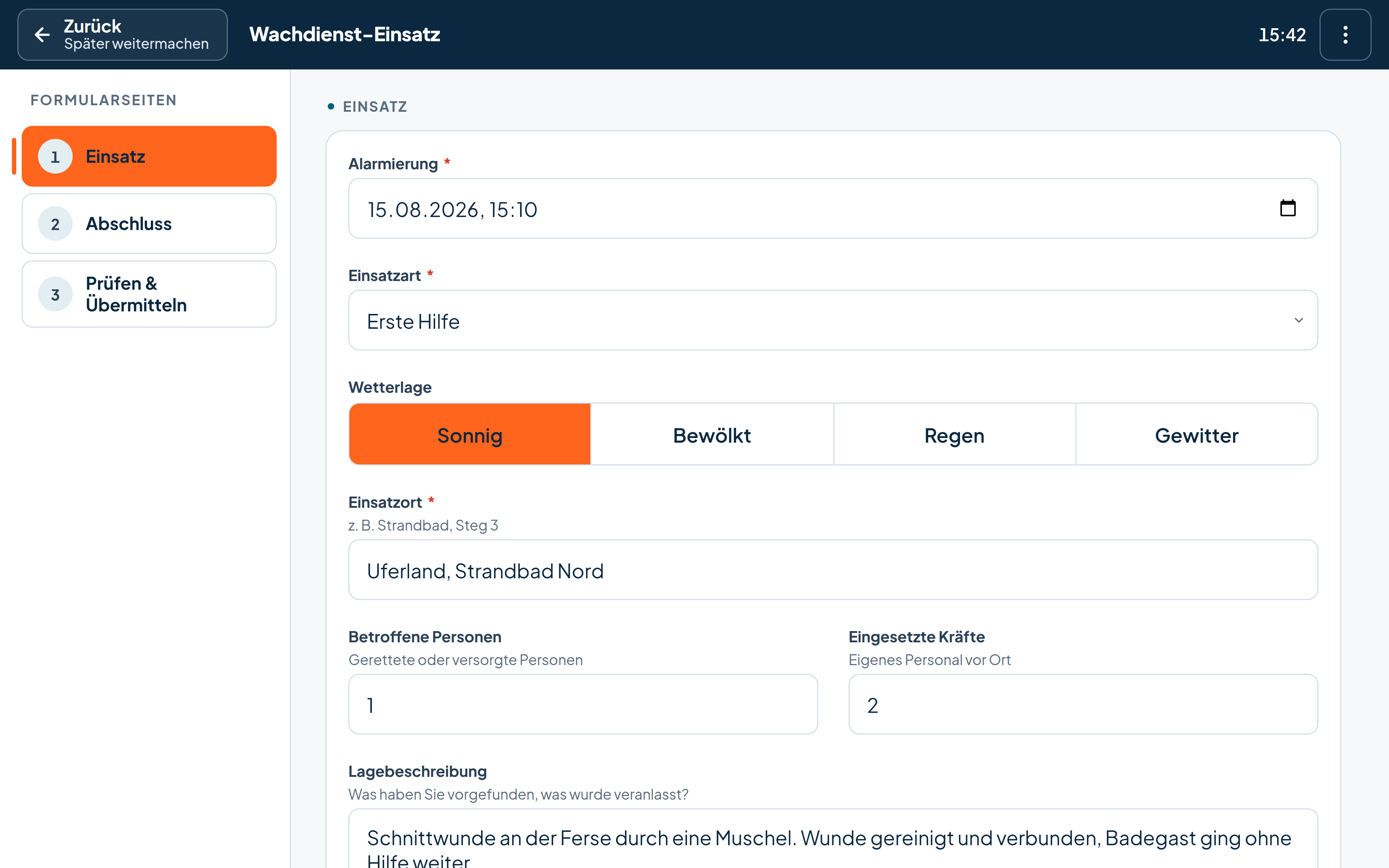Viewport: 1389px width, 868px height.
Task: Select Gewitter weather option
Action: click(1197, 435)
